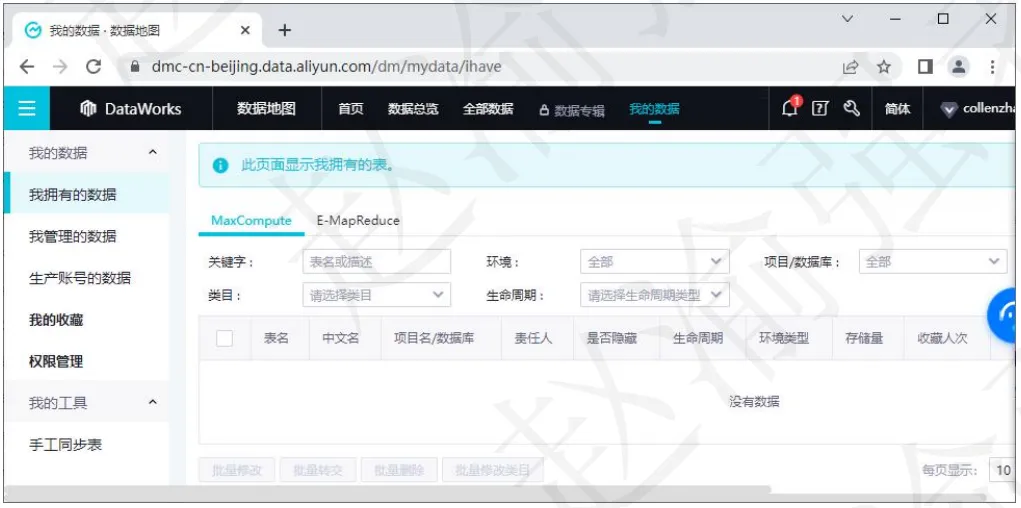1021x508 pixels.
Task: Toggle the browser side panel icon
Action: (x=925, y=66)
